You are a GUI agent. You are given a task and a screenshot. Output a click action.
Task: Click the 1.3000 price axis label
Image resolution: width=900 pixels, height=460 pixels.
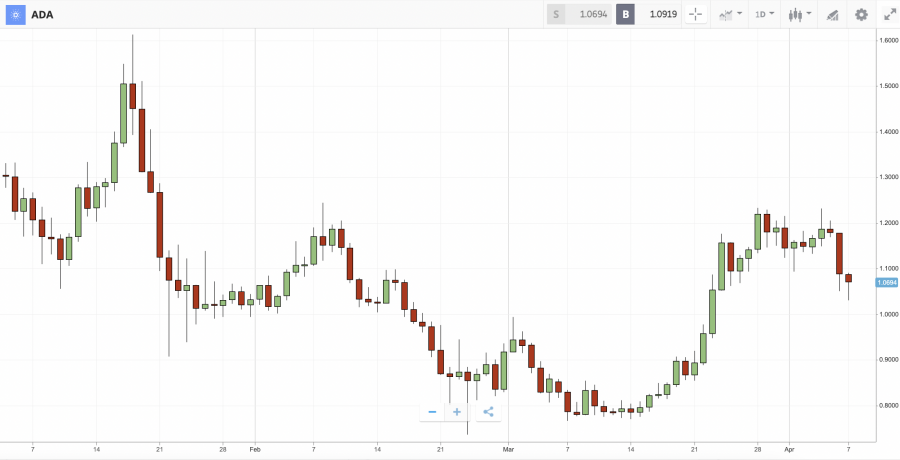tap(889, 177)
